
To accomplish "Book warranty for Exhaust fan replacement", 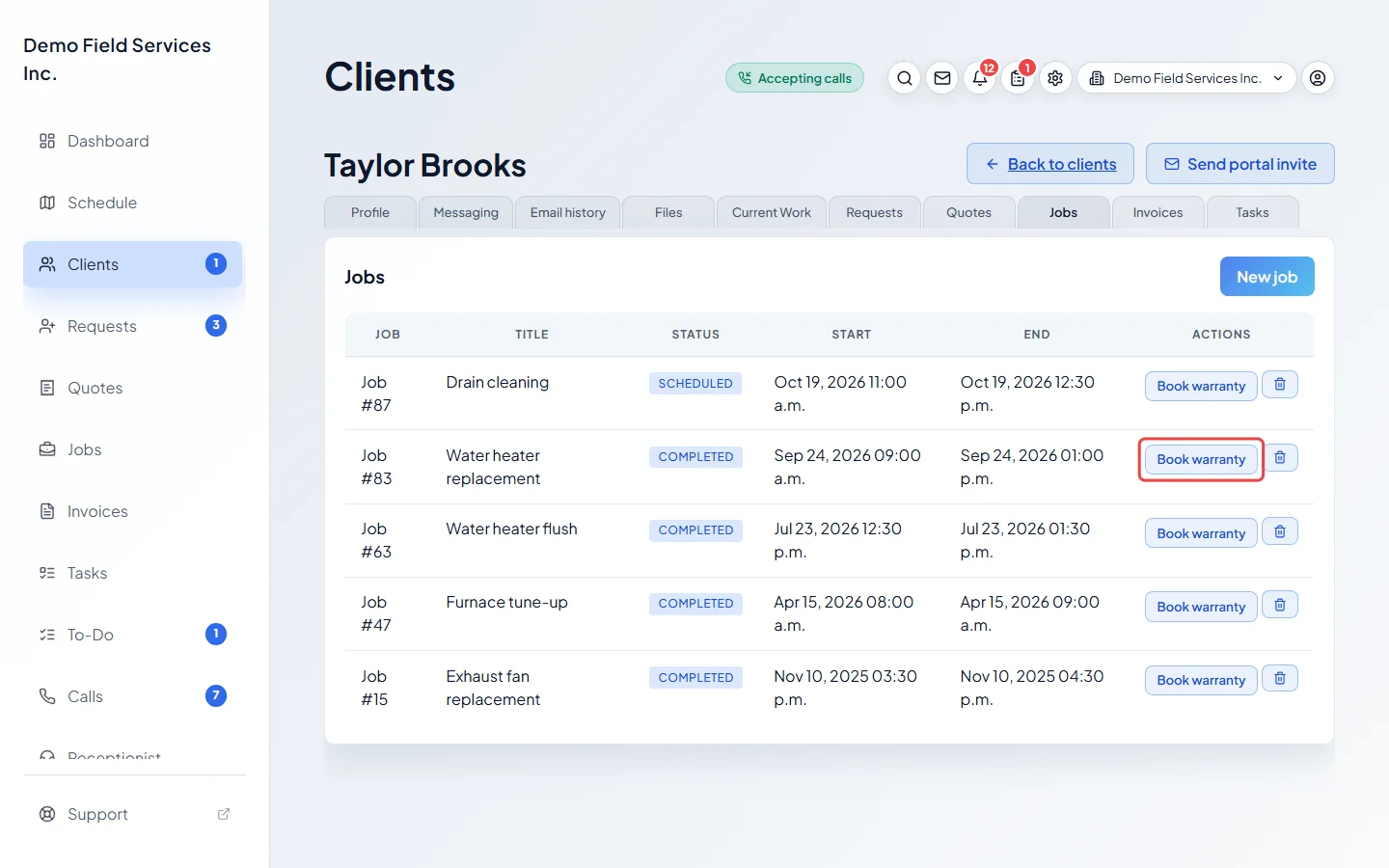I will tap(1201, 680).
